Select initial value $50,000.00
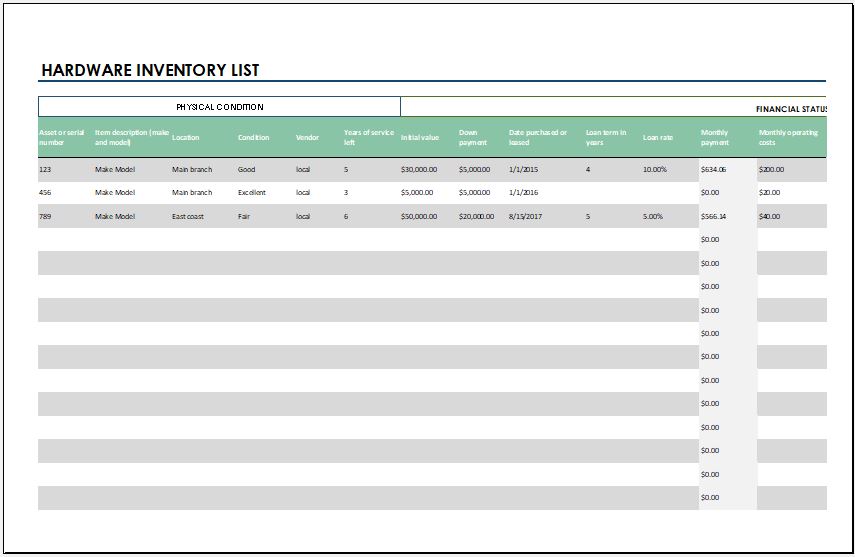The width and height of the screenshot is (855, 557). pyautogui.click(x=419, y=217)
